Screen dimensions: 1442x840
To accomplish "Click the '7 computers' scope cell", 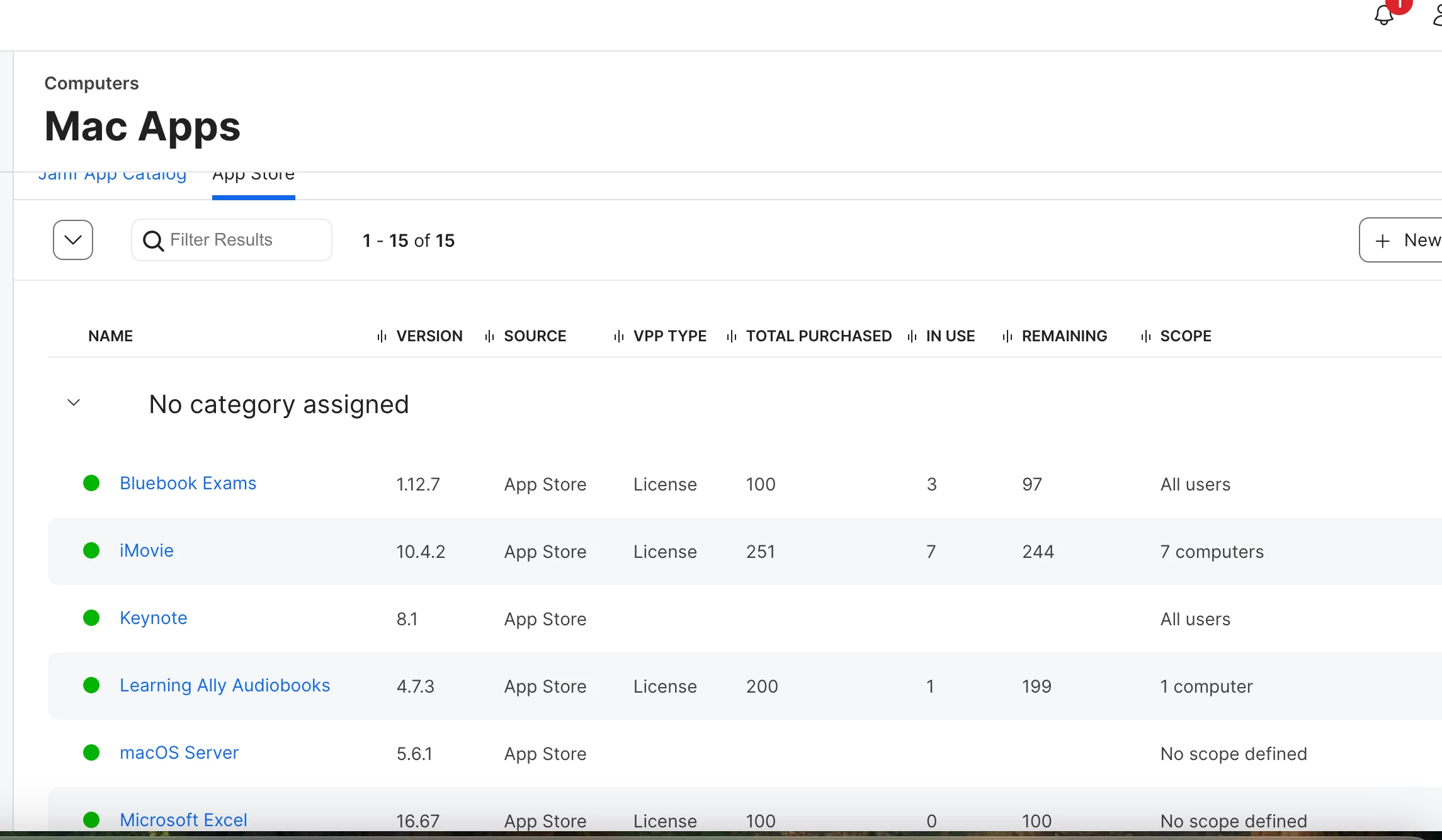I will pyautogui.click(x=1212, y=552).
